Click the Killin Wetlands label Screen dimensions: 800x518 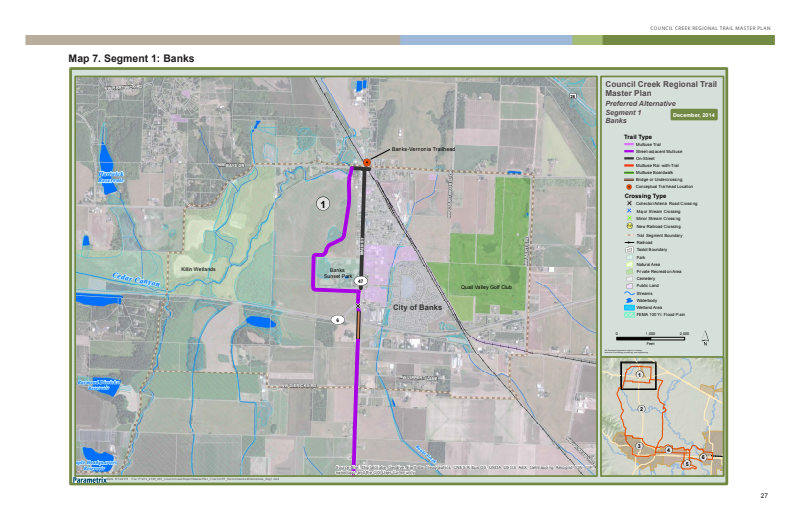click(199, 269)
